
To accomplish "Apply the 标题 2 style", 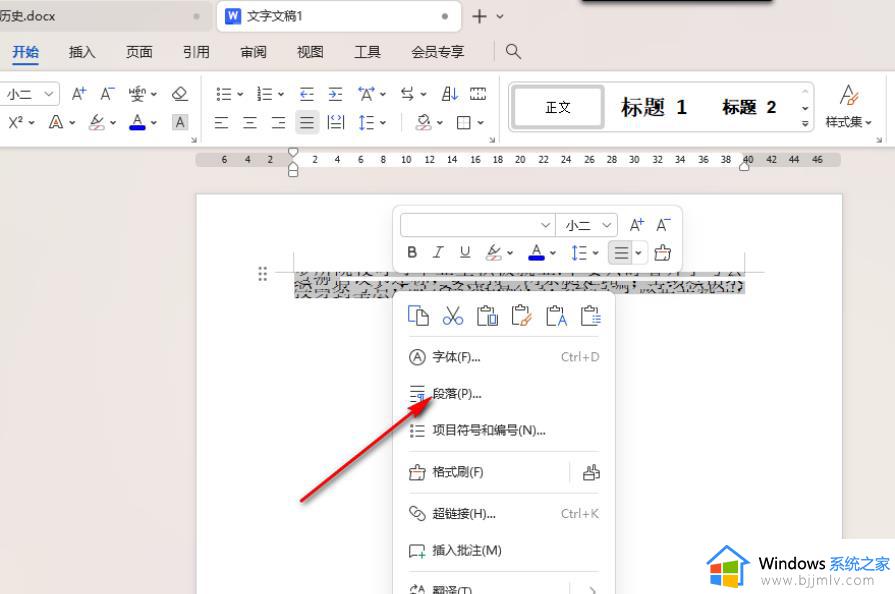I will click(749, 107).
